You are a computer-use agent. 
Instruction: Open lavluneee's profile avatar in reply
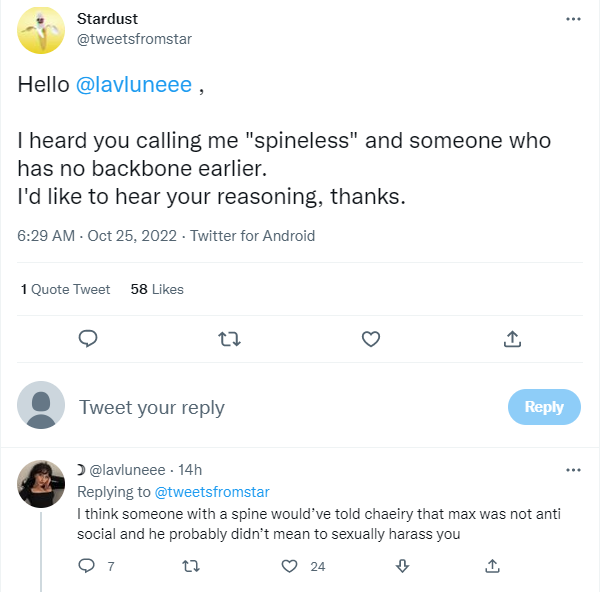click(42, 485)
